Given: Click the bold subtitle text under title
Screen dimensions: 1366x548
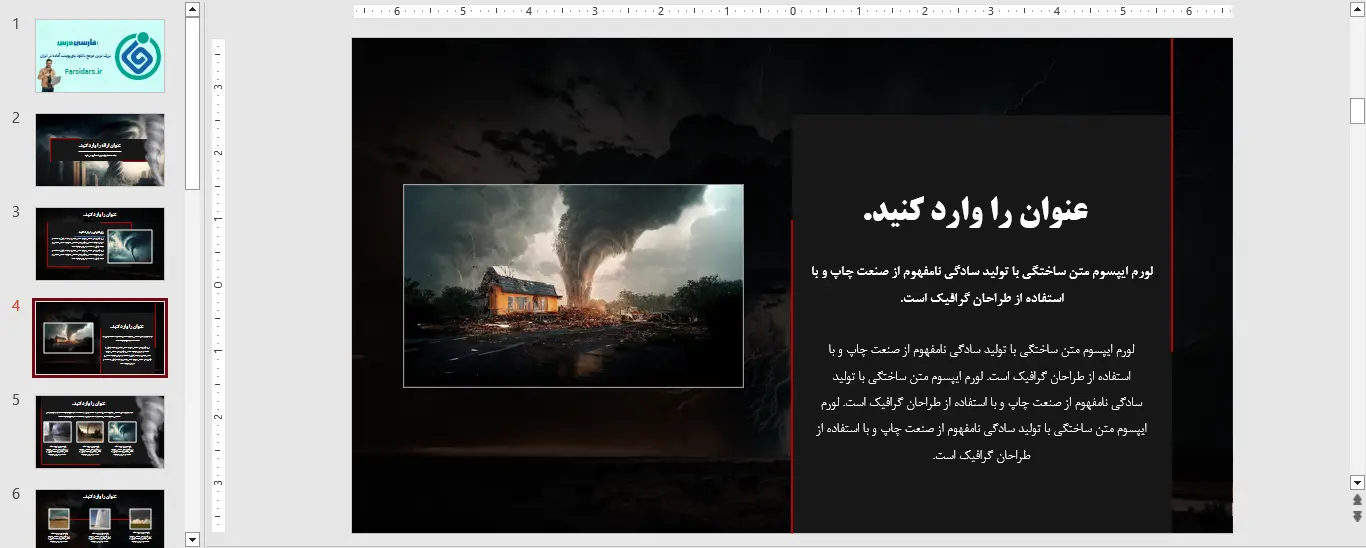Looking at the screenshot, I should coord(981,284).
